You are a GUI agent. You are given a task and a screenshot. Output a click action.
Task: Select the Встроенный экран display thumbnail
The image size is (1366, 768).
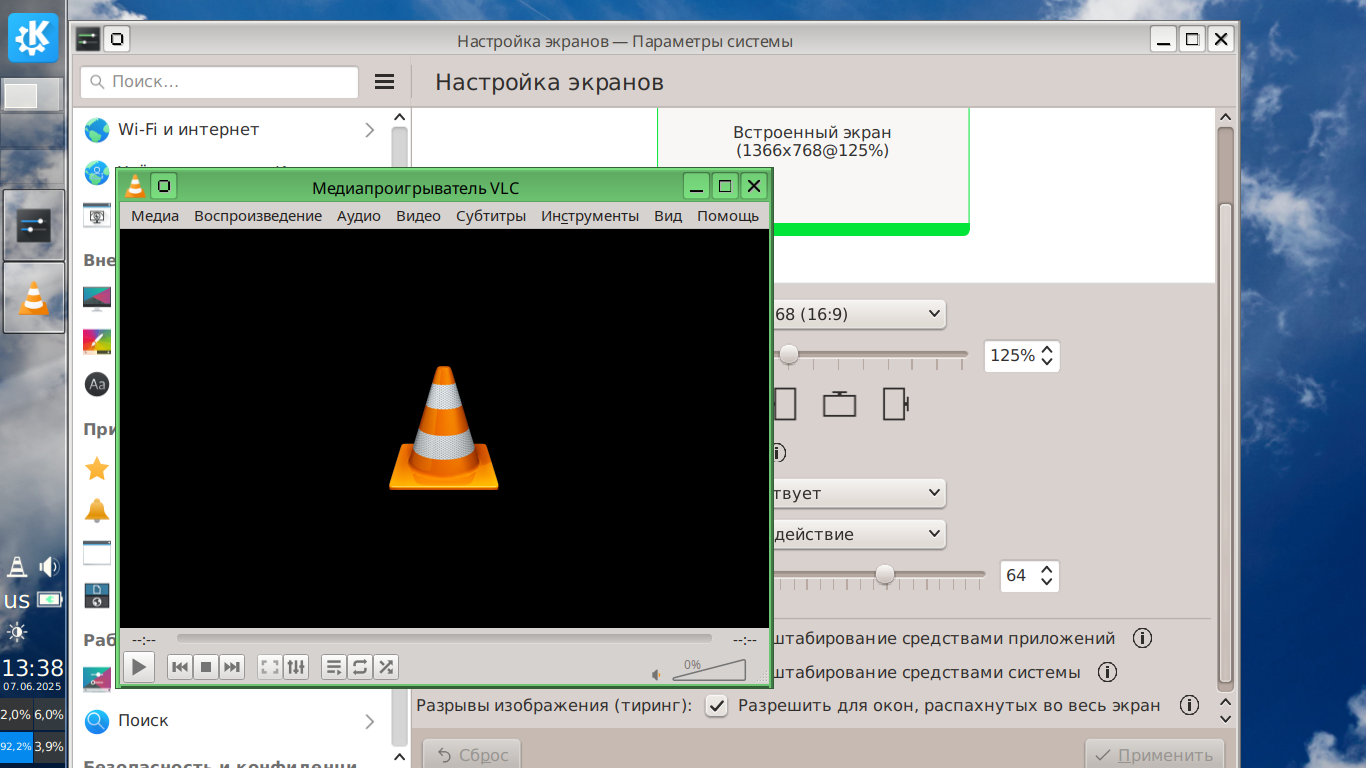[812, 170]
